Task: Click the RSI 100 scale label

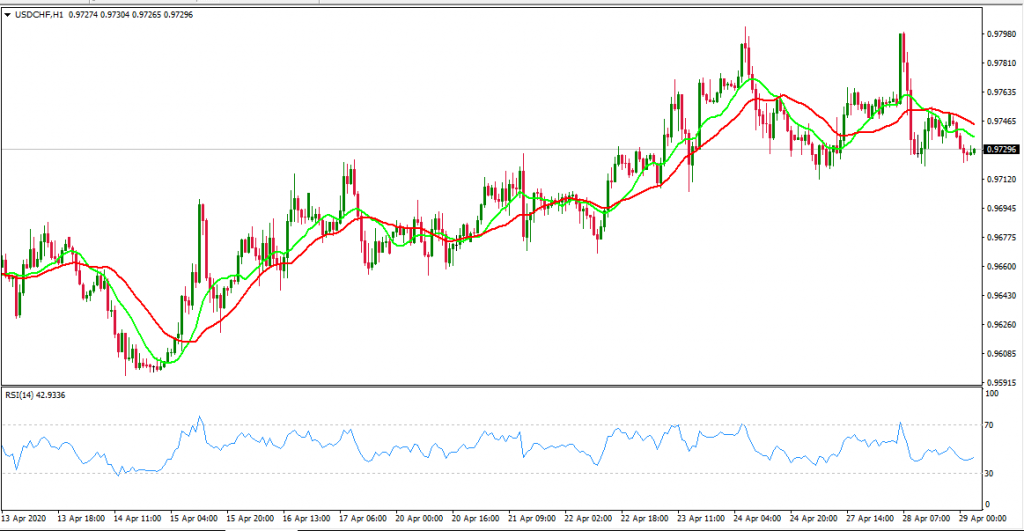Action: (x=994, y=394)
